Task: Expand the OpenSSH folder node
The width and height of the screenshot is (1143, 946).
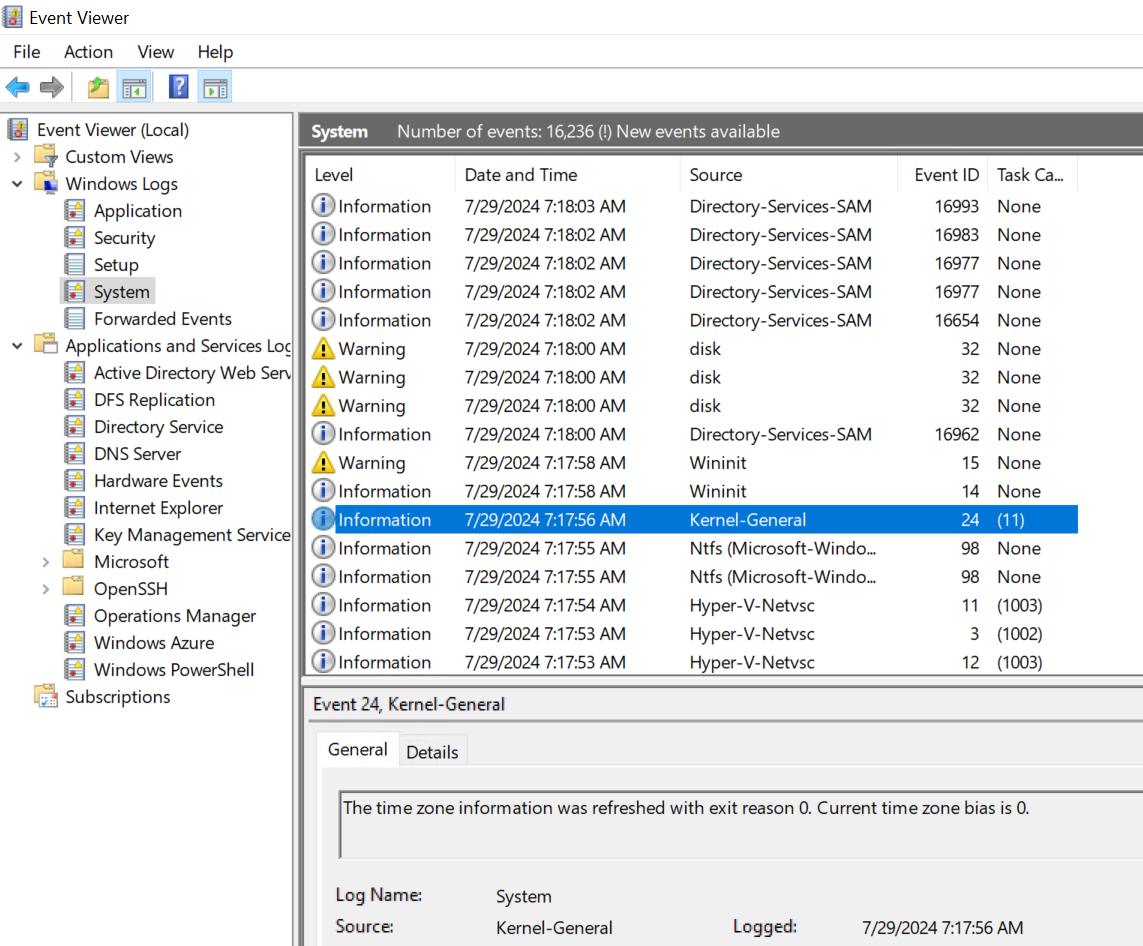Action: point(46,589)
